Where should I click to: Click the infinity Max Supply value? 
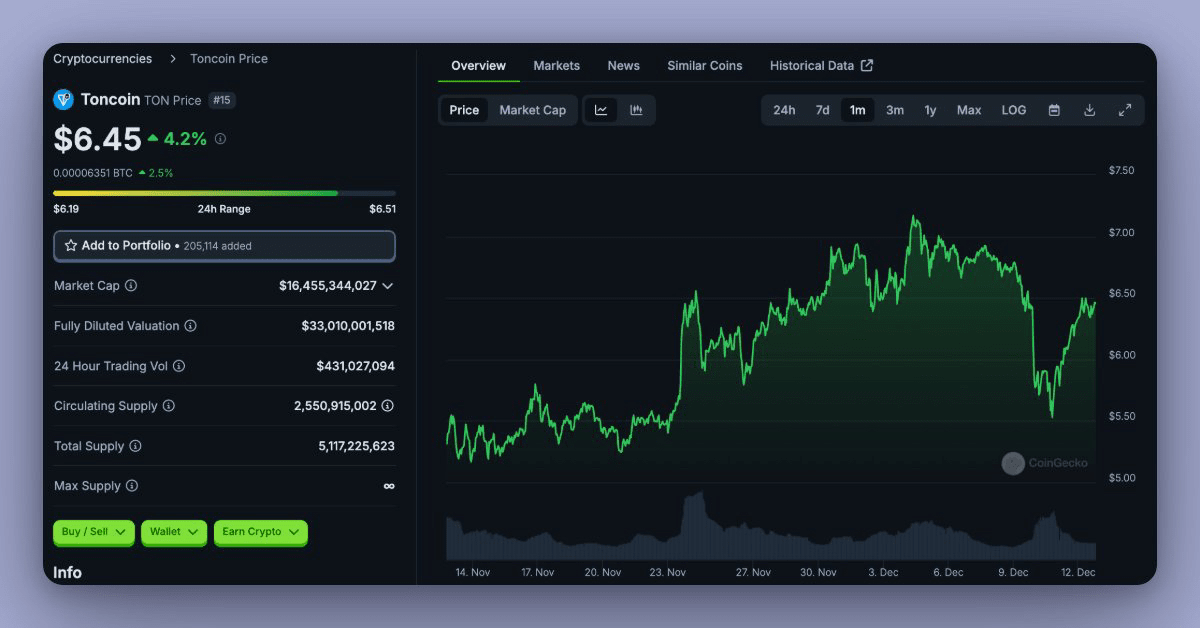pyautogui.click(x=389, y=486)
